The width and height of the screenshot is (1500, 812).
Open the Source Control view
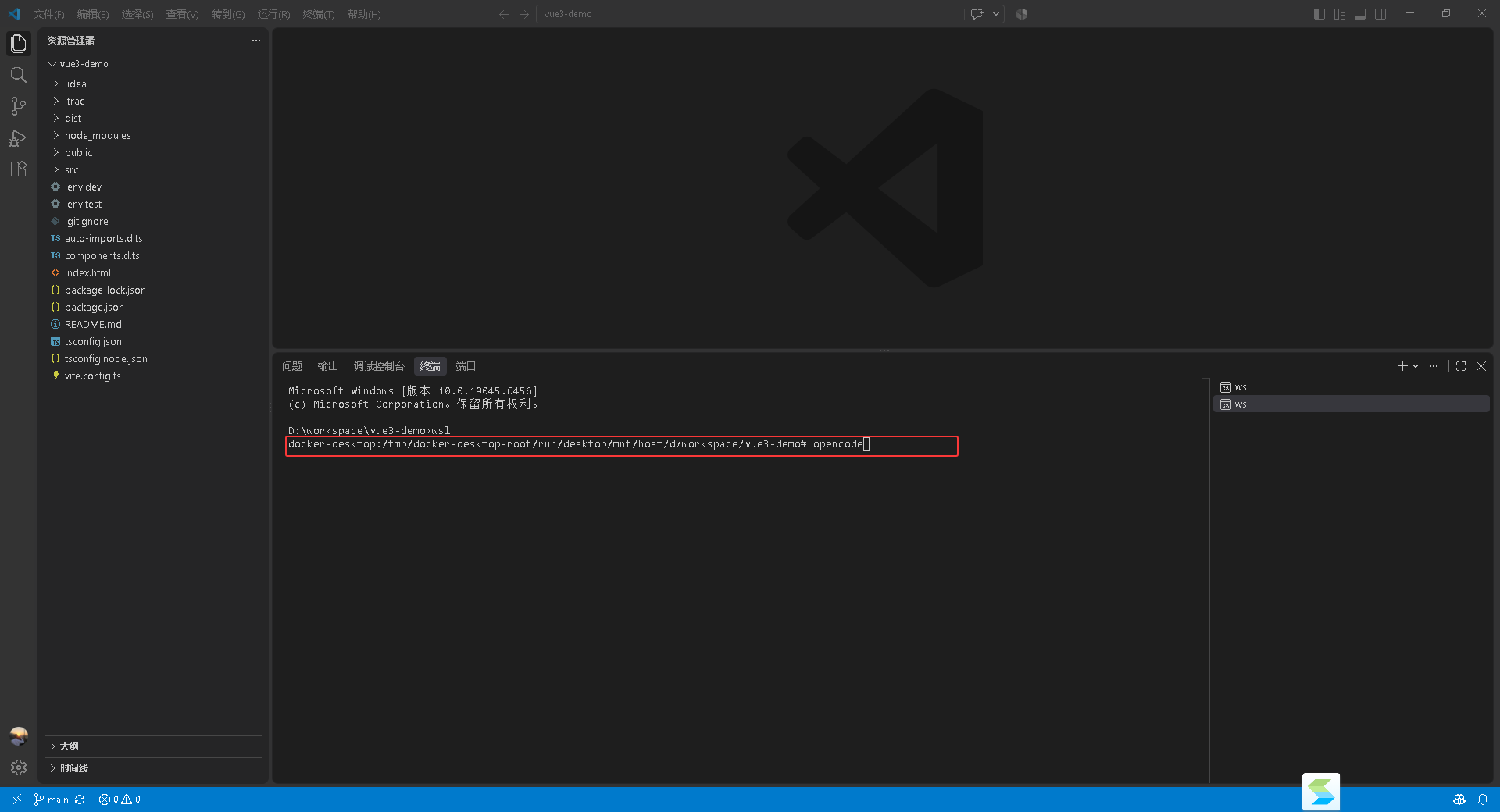(x=19, y=106)
